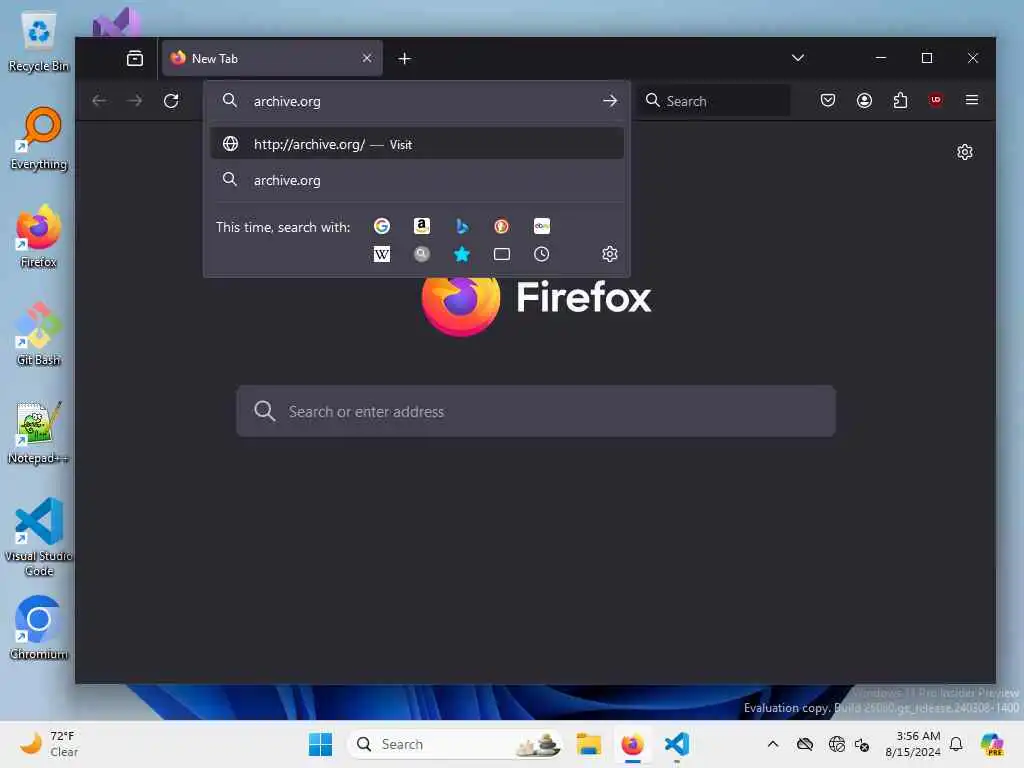Open the Windows Start menu
Viewport: 1024px width, 768px height.
click(320, 744)
